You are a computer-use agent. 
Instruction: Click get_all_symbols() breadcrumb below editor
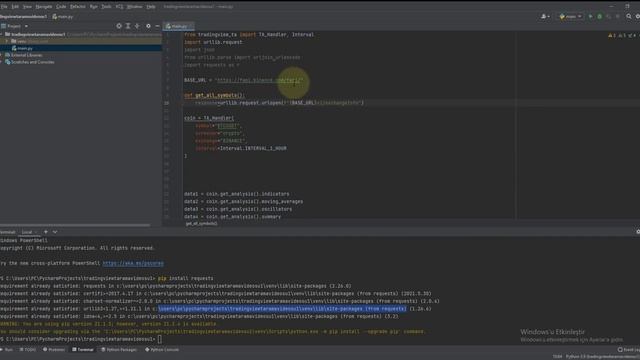(x=202, y=224)
